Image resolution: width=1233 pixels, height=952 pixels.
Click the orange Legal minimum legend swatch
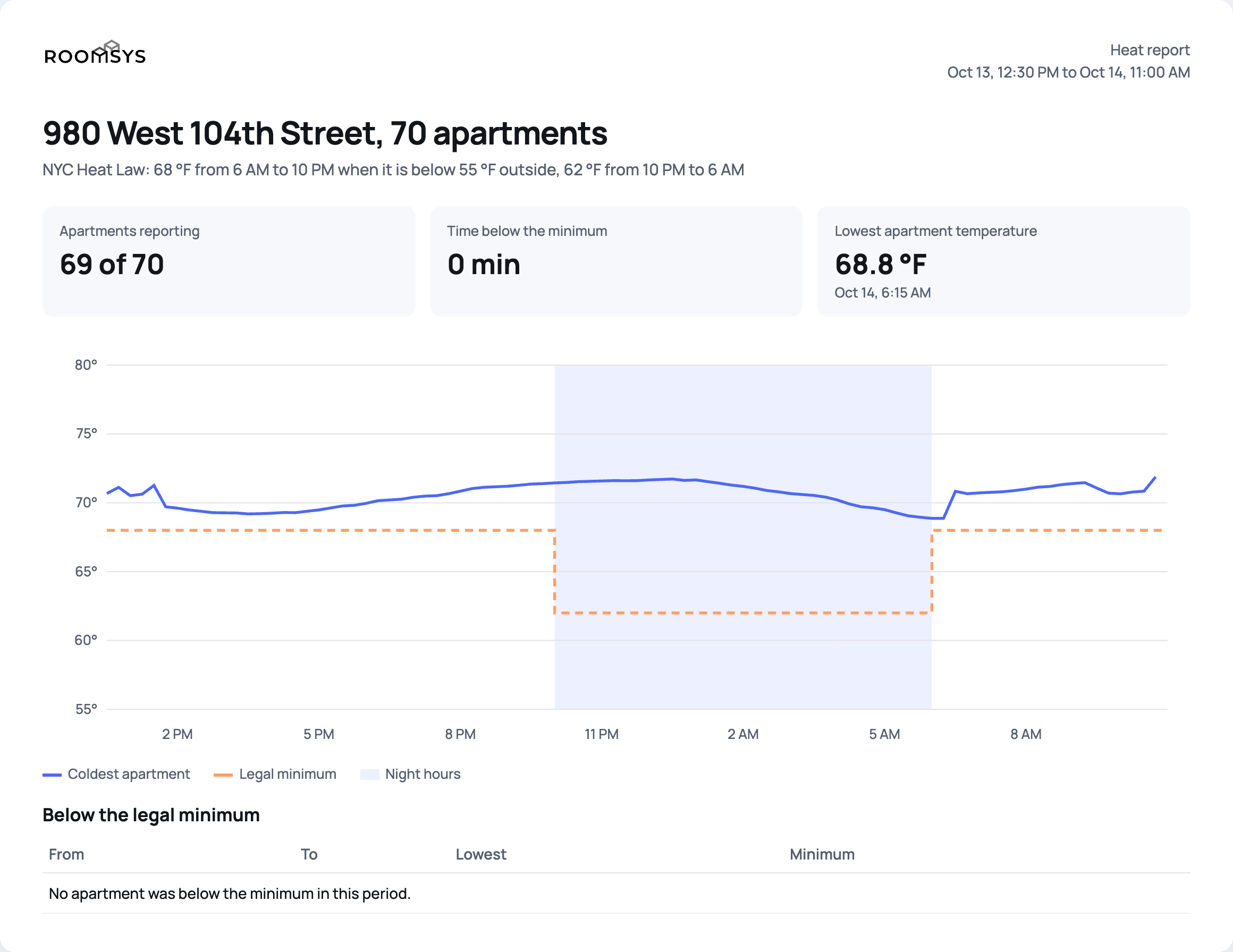click(x=223, y=775)
